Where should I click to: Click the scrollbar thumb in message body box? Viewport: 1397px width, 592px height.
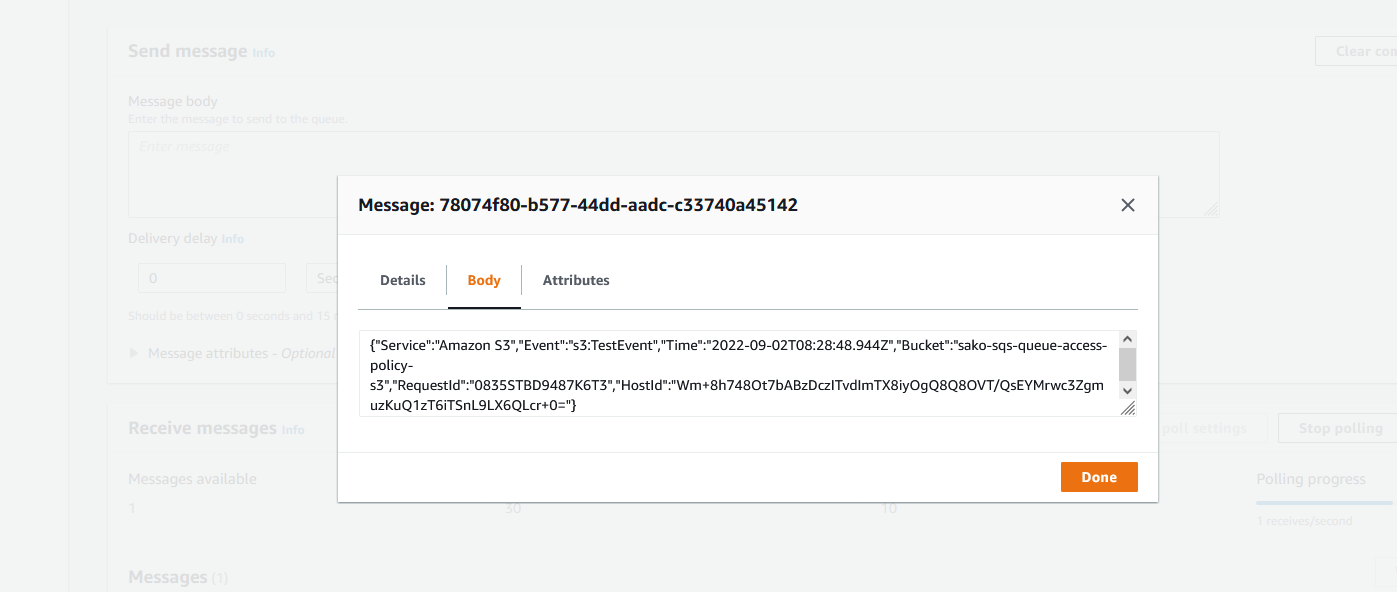click(x=1127, y=365)
